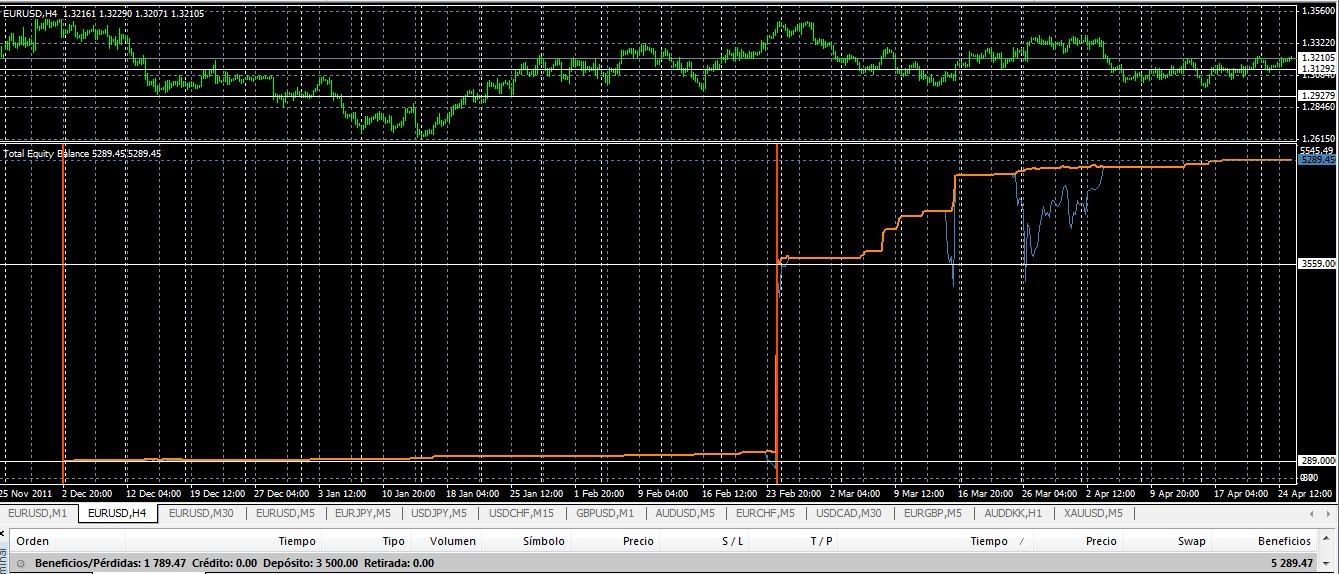Click the 289.000 level label
This screenshot has height=574, width=1339.
1316,461
